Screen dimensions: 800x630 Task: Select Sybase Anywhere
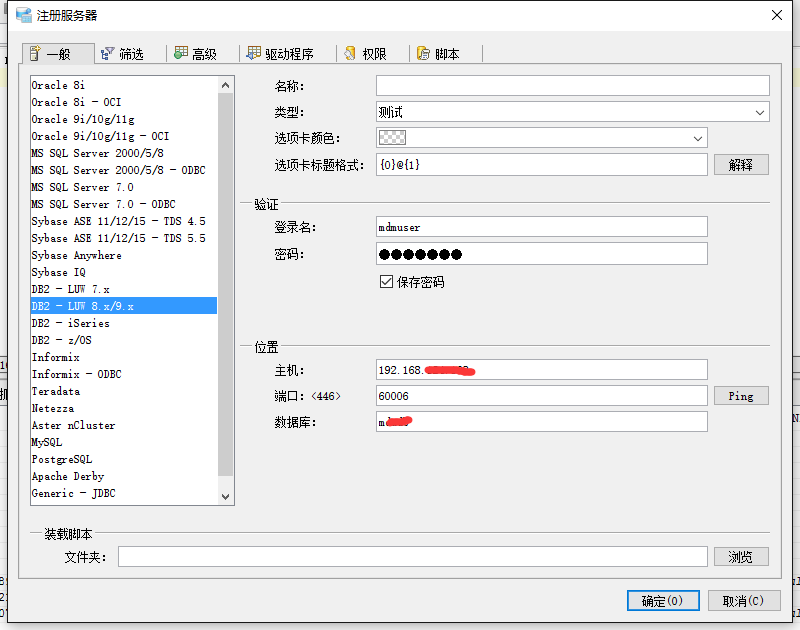tap(124, 255)
